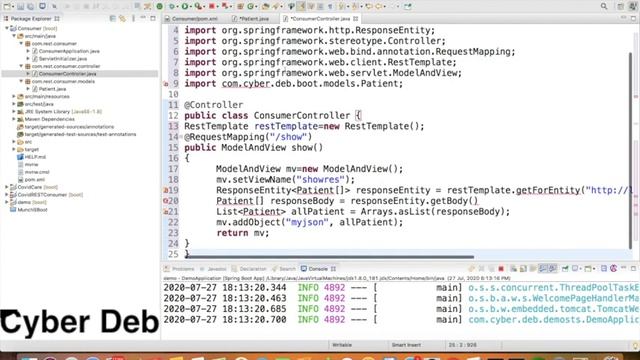640x360 pixels.
Task: Click fold toggle beside line 14
Action: (x=181, y=137)
